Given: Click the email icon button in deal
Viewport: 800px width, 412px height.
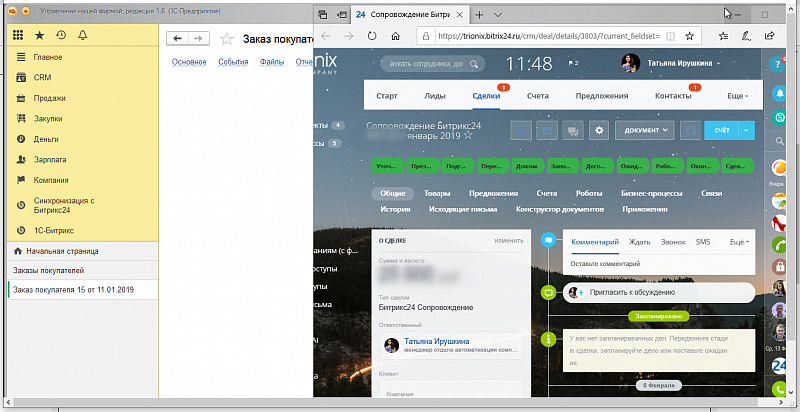Looking at the screenshot, I should point(547,131).
